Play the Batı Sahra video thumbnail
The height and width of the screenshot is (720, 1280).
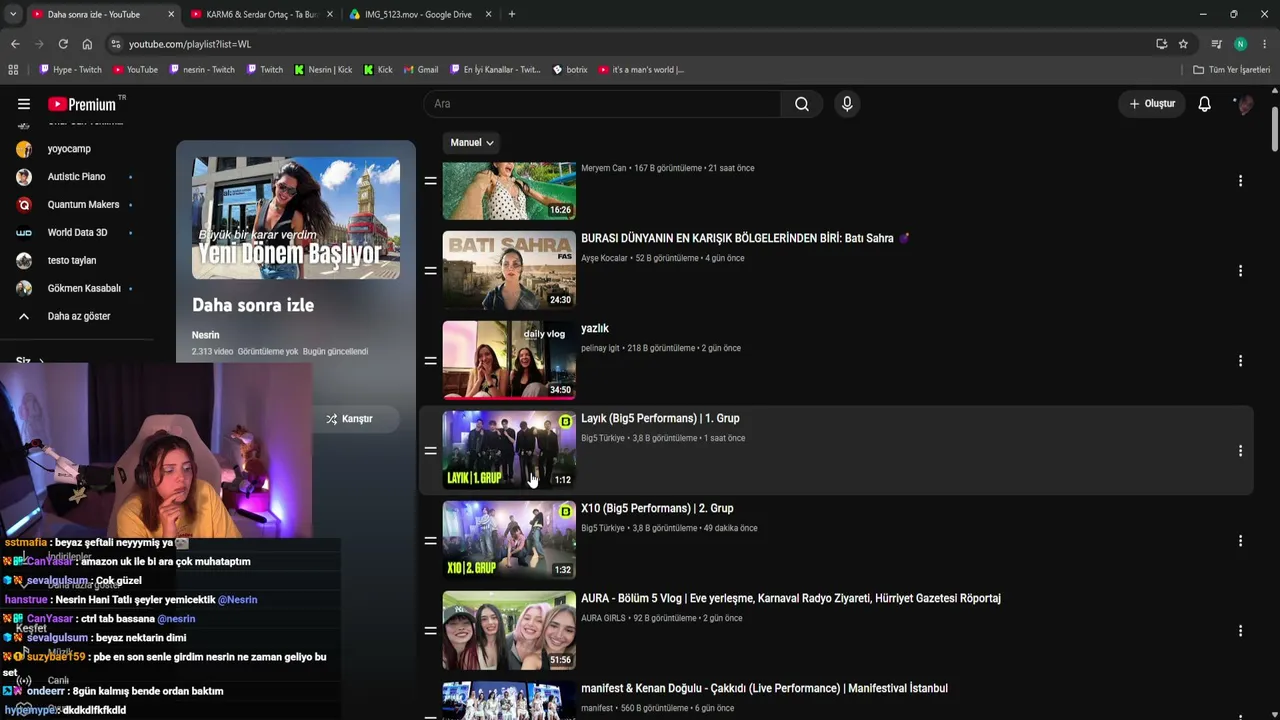point(509,271)
